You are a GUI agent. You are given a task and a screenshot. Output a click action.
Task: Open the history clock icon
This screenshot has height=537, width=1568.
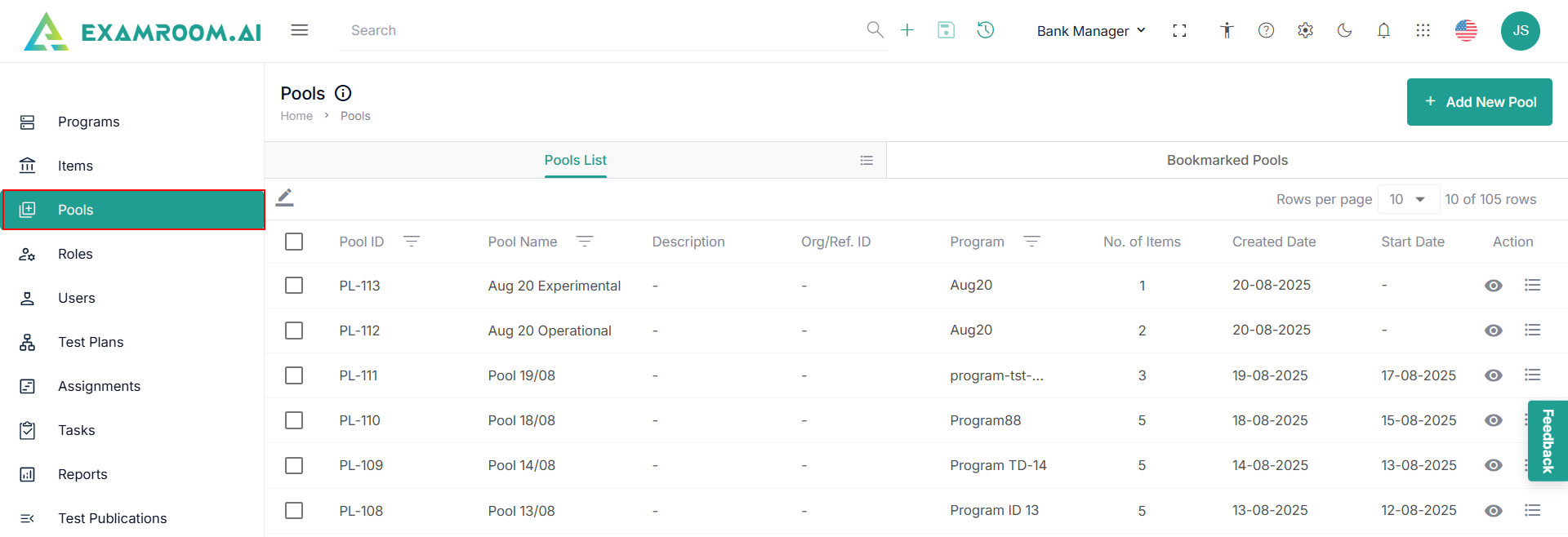pyautogui.click(x=986, y=30)
